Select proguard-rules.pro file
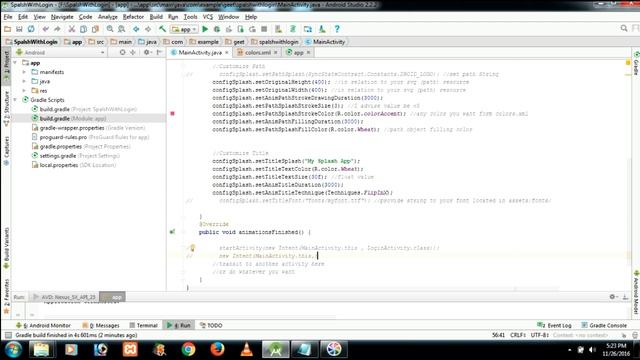640x360 pixels. (x=90, y=137)
